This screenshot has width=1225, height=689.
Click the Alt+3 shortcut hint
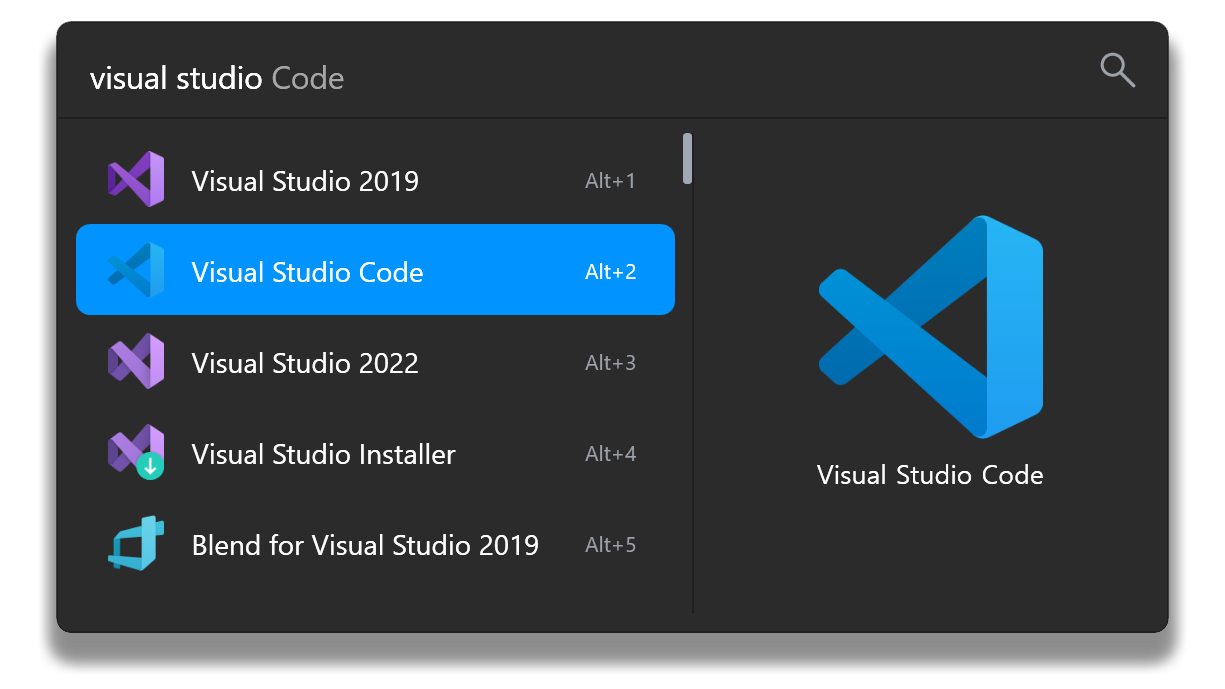610,363
